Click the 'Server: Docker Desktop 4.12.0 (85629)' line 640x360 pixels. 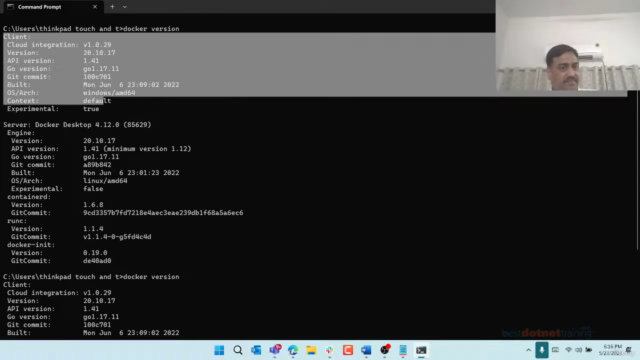77,125
